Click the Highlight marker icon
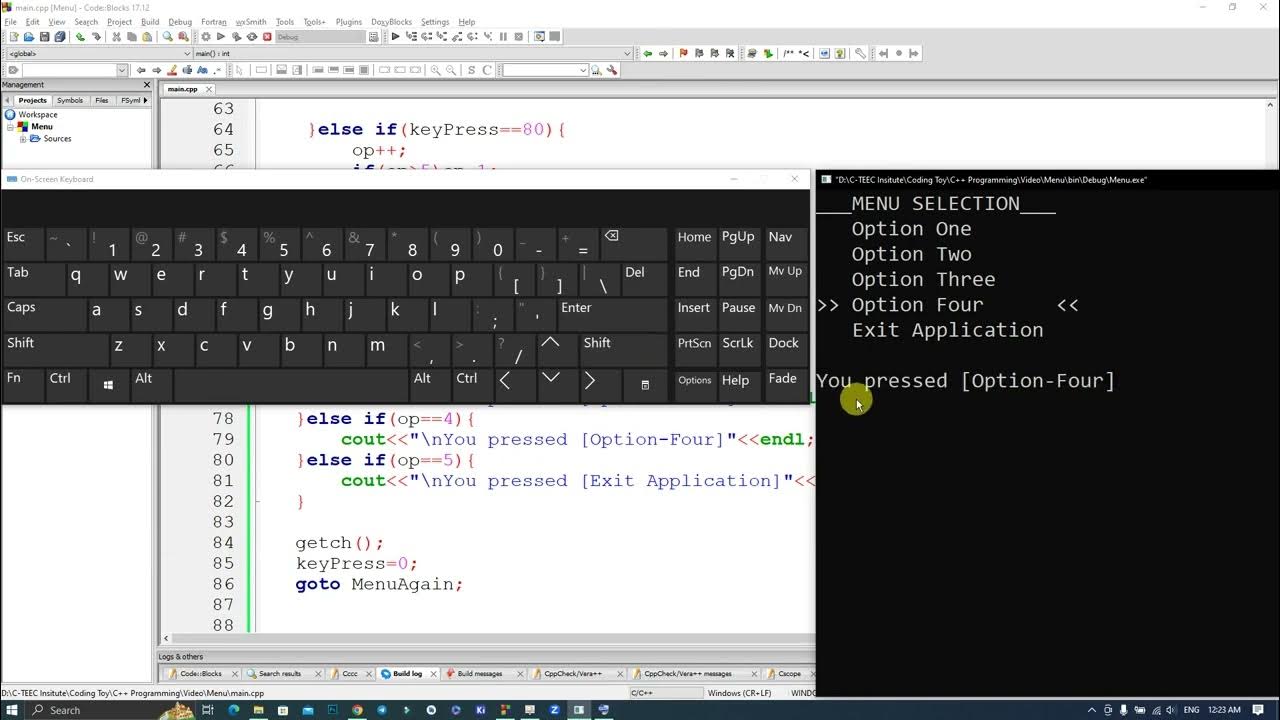1280x720 pixels. tap(171, 70)
